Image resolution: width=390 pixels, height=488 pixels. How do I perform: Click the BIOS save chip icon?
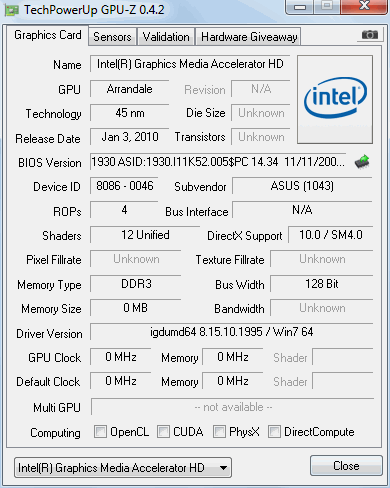click(x=362, y=162)
